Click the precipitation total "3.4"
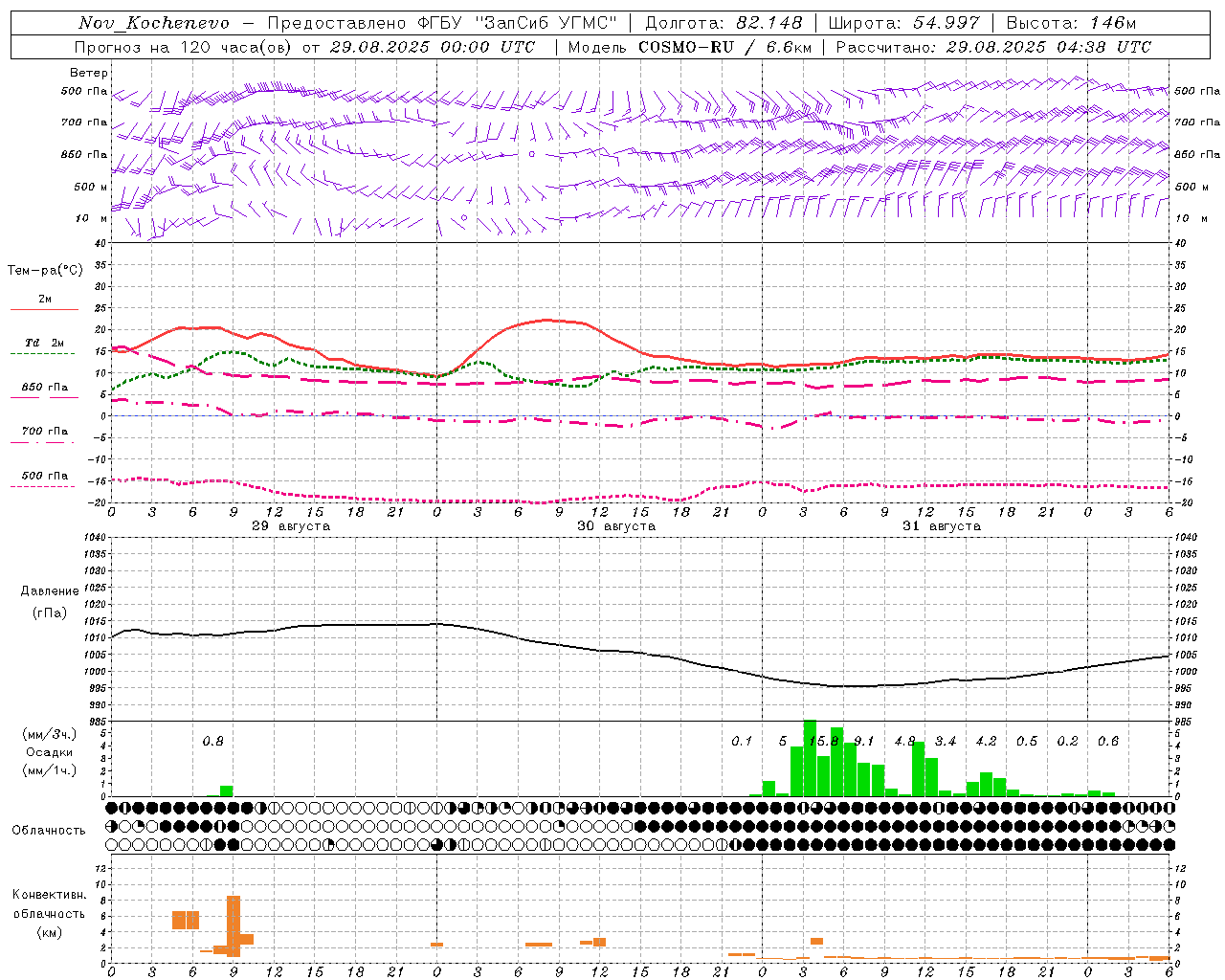Screen dimensions: 1225x980 click(946, 742)
